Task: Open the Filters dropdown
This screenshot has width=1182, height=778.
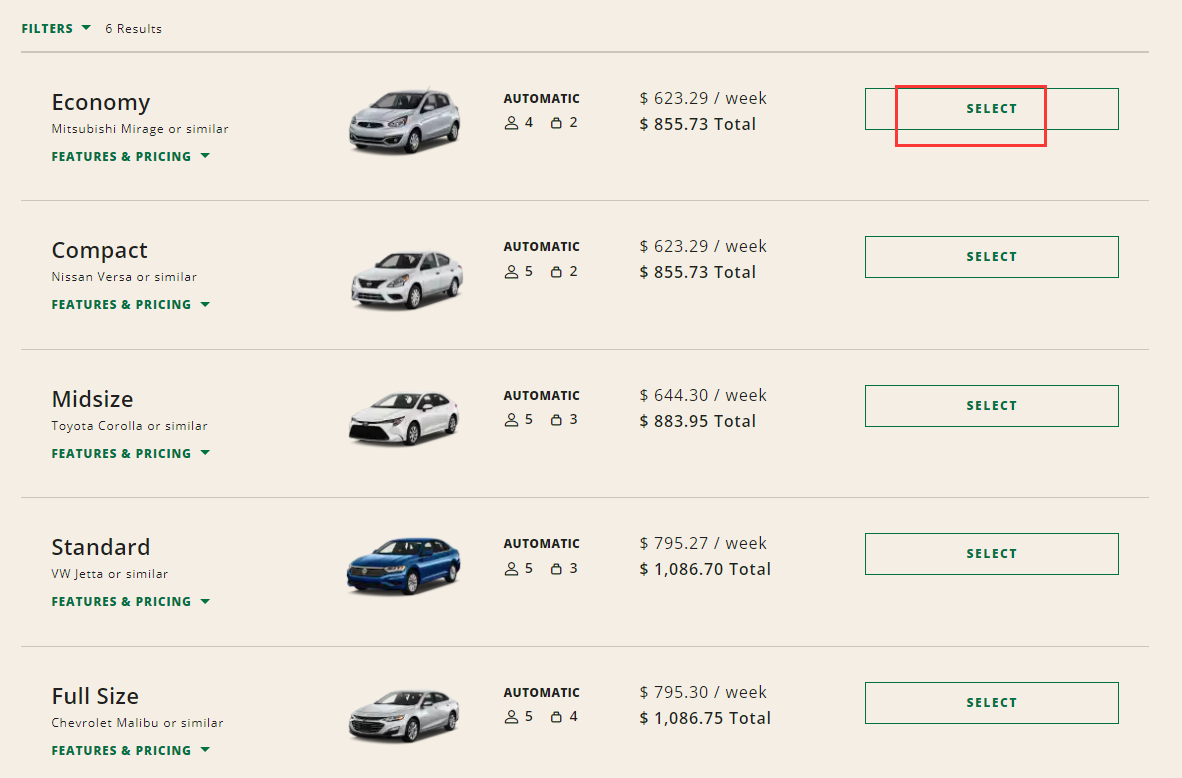Action: [55, 28]
